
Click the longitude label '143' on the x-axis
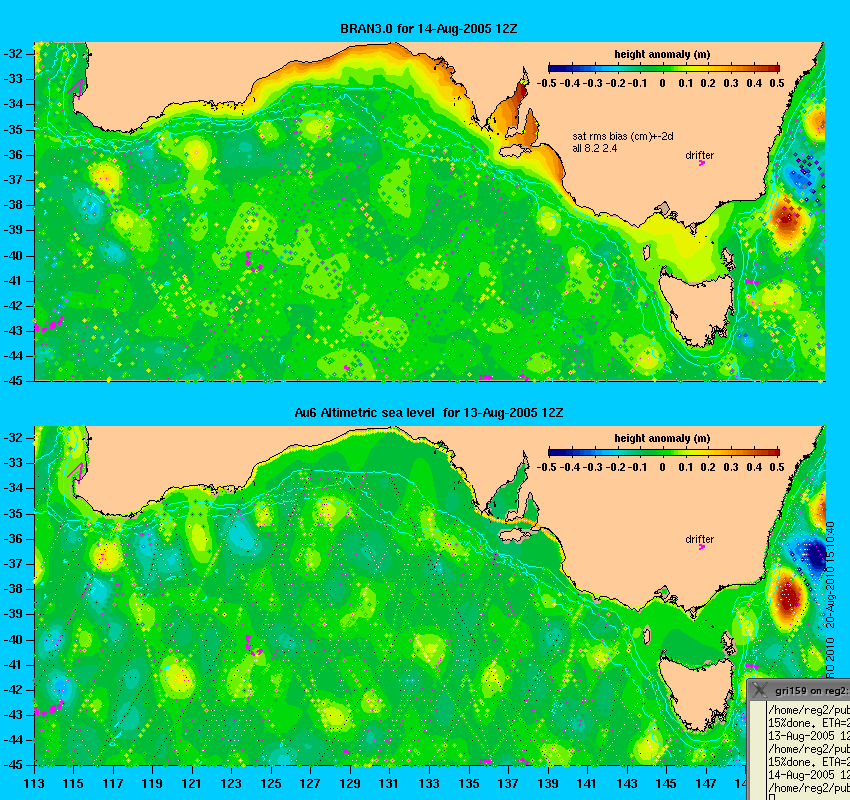[x=627, y=784]
